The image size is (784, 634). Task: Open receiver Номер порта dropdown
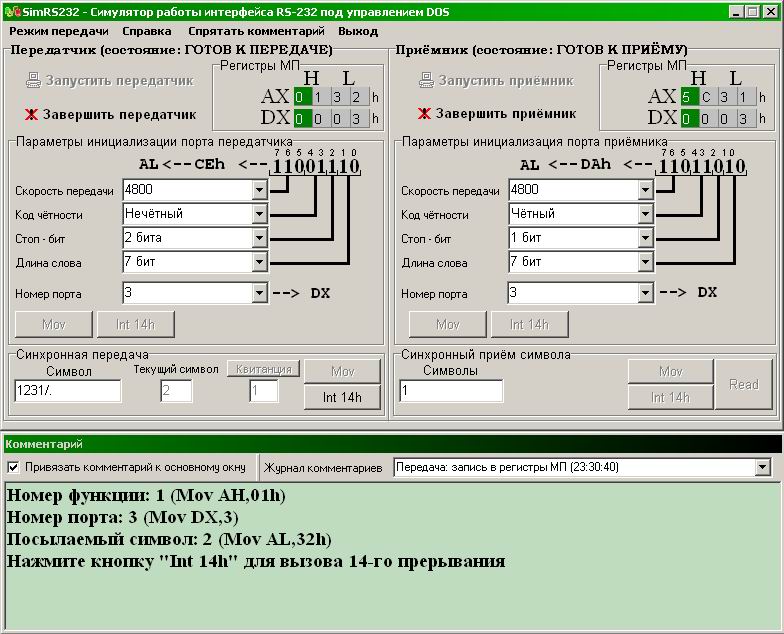click(x=645, y=293)
